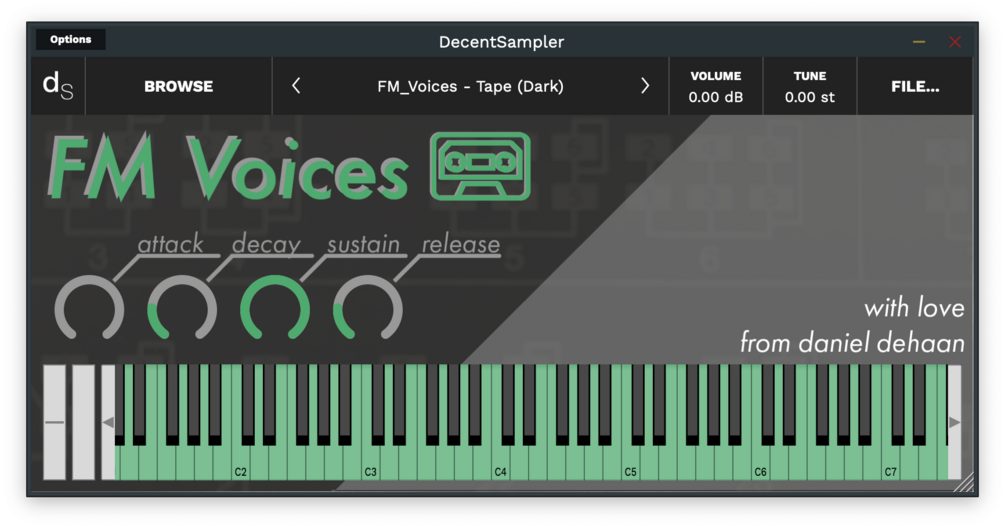Click the 'from daniel dehaan' text
Image resolution: width=1005 pixels, height=528 pixels.
tap(852, 343)
